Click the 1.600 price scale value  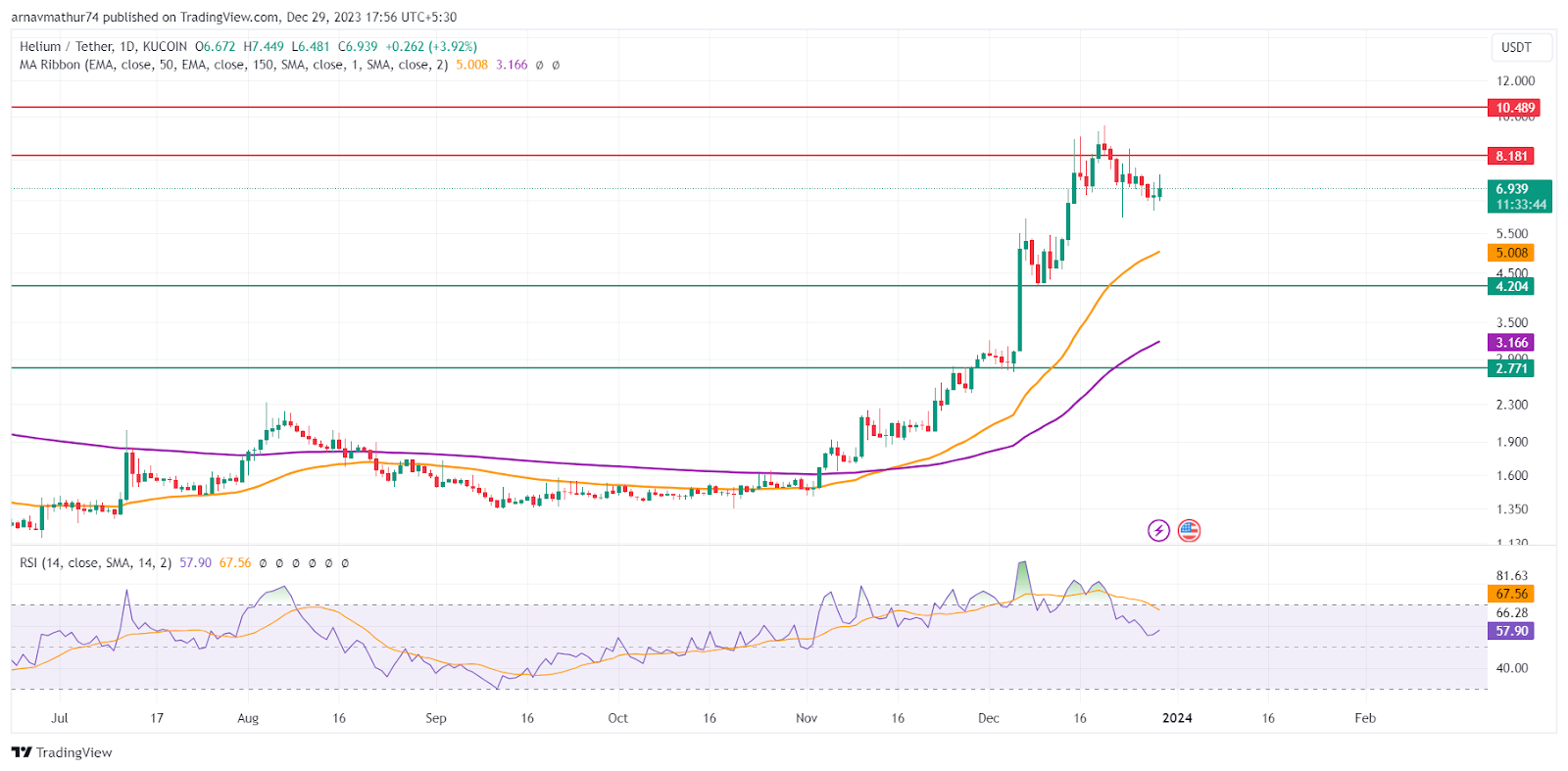(x=1512, y=476)
